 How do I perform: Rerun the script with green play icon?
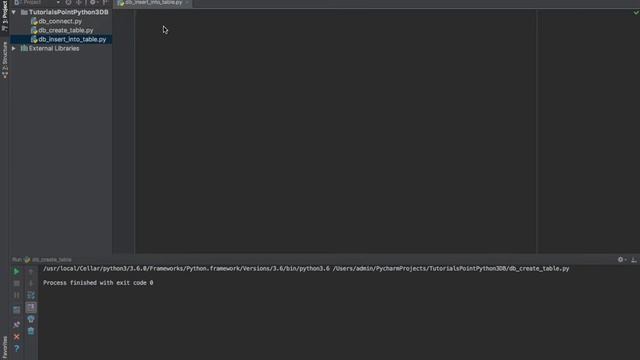click(x=16, y=271)
